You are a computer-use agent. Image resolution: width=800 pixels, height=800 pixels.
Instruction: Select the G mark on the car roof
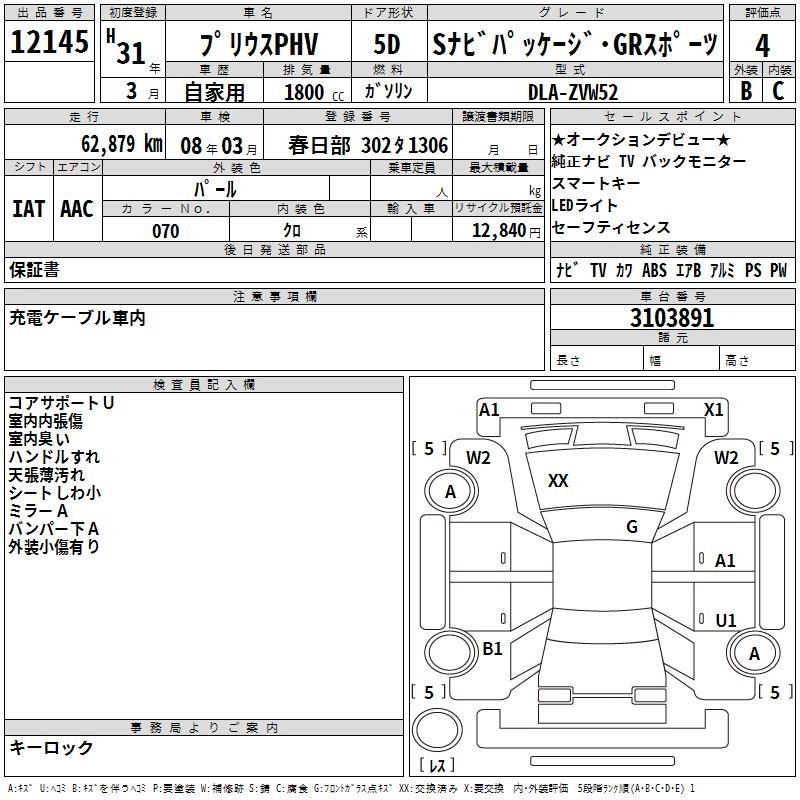pos(632,527)
